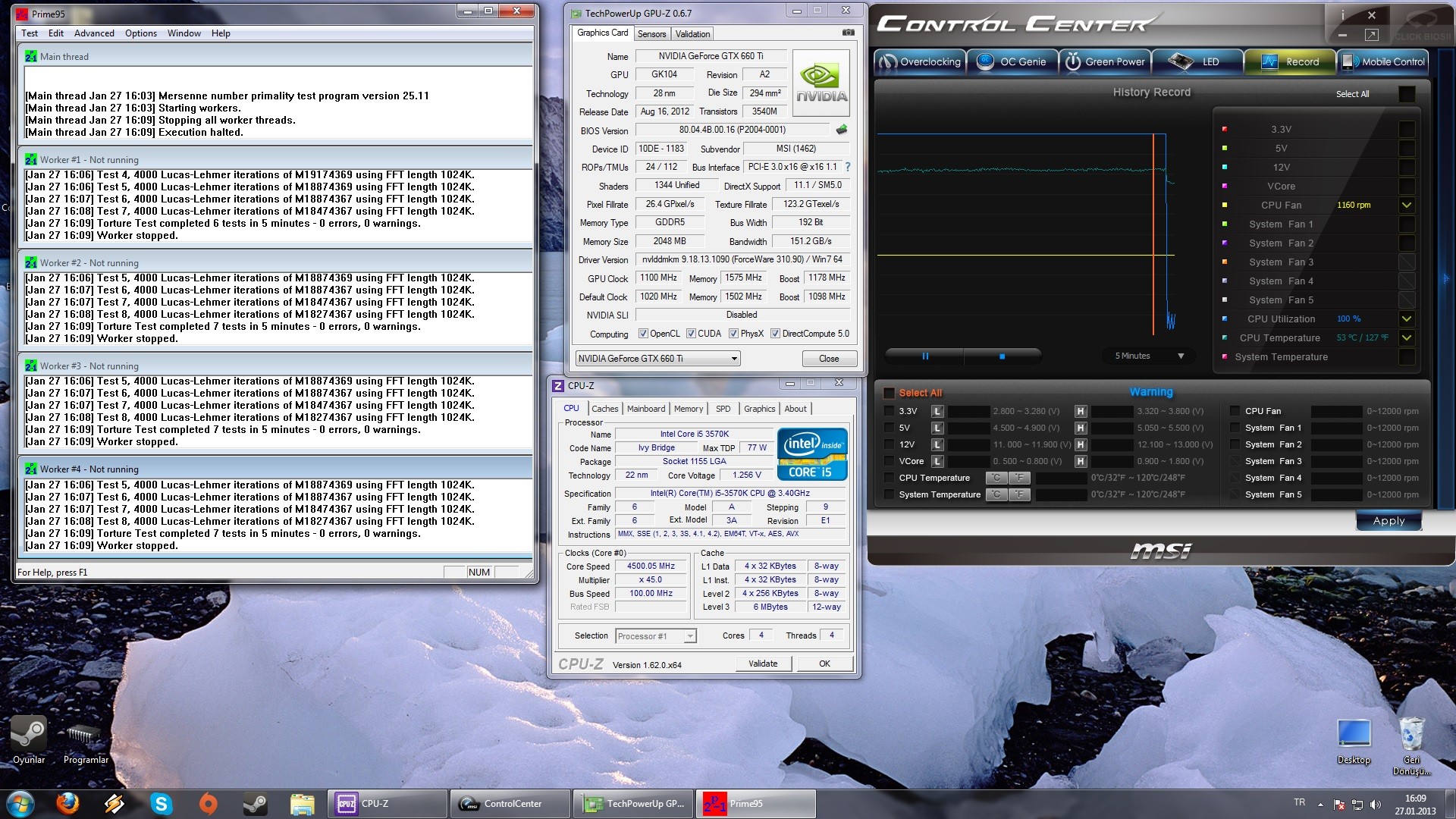This screenshot has height=819, width=1456.
Task: Select °C unit for CPU Temperature warning
Action: 996,478
